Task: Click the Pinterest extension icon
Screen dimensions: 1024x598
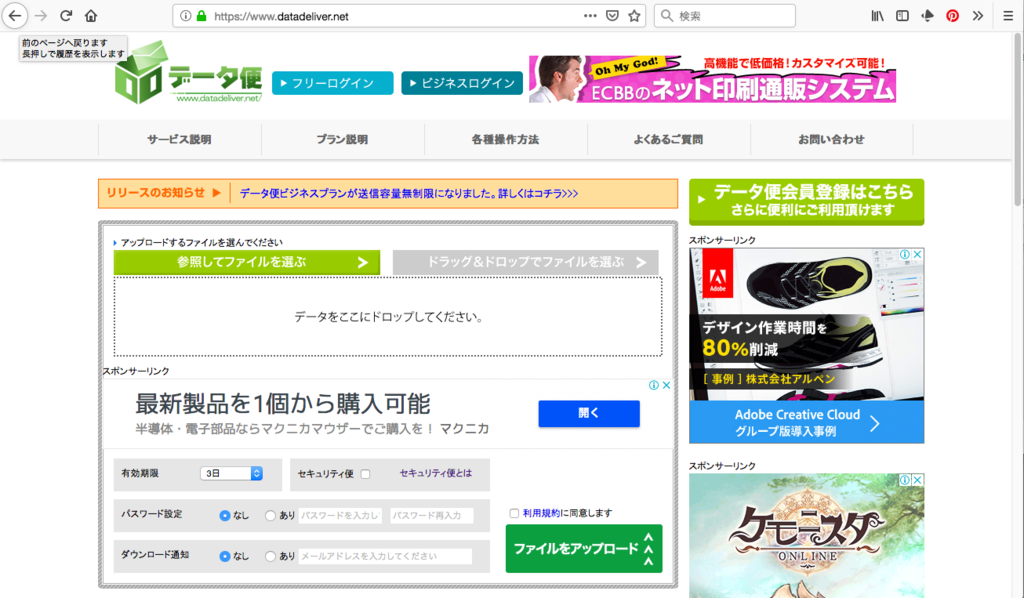Action: (x=952, y=16)
